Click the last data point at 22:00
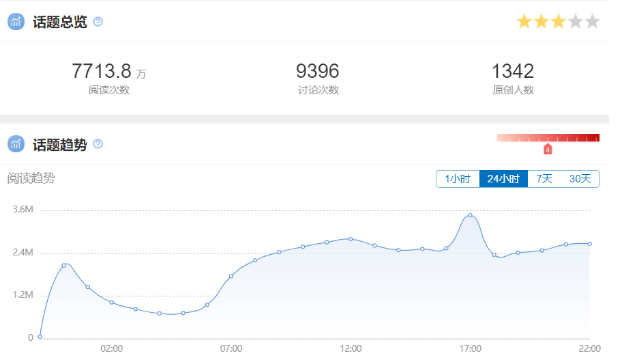The height and width of the screenshot is (361, 620). 590,244
